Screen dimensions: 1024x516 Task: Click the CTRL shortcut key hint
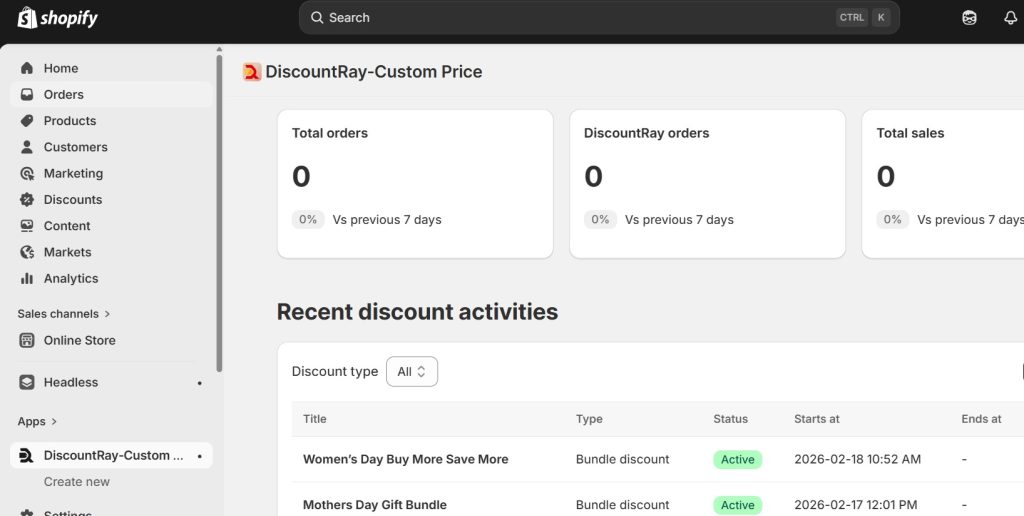[x=852, y=18]
